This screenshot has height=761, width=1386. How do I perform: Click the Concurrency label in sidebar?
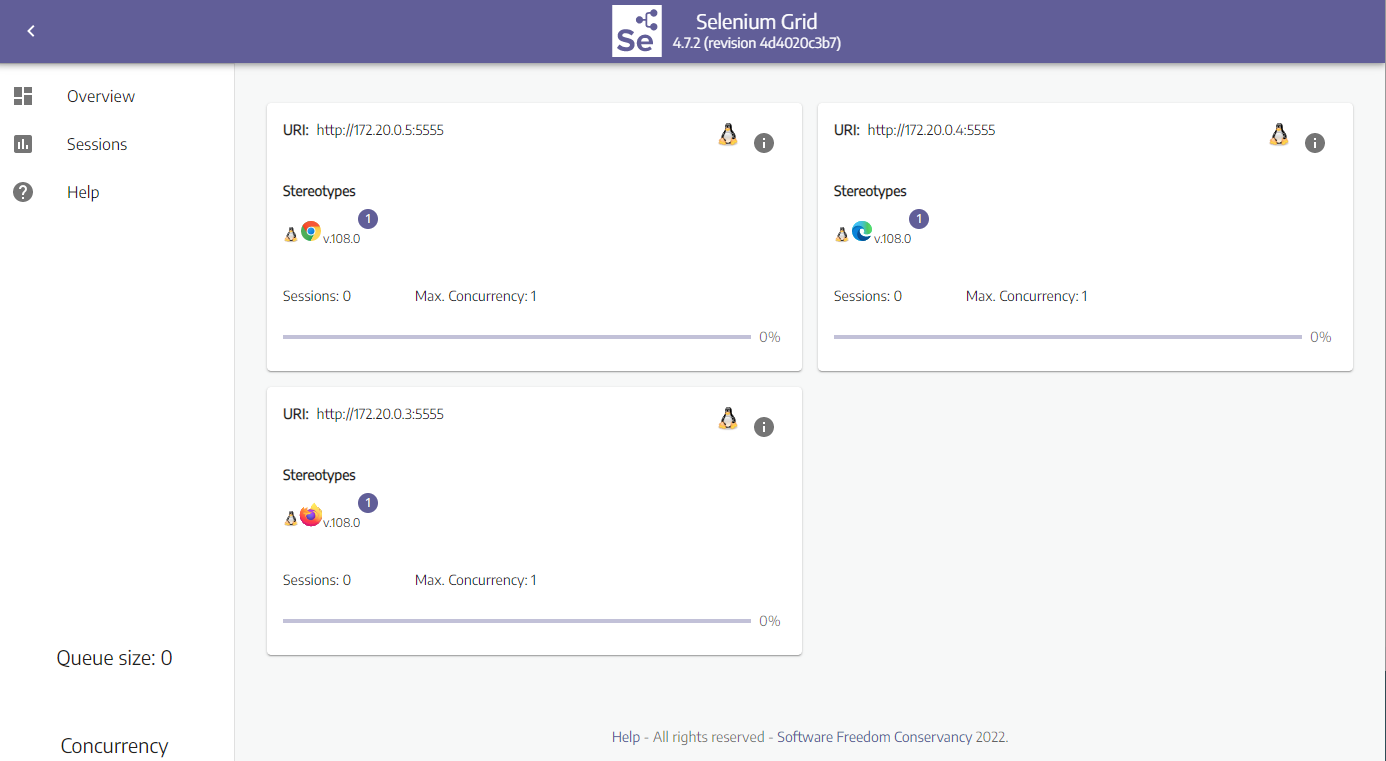(x=114, y=746)
